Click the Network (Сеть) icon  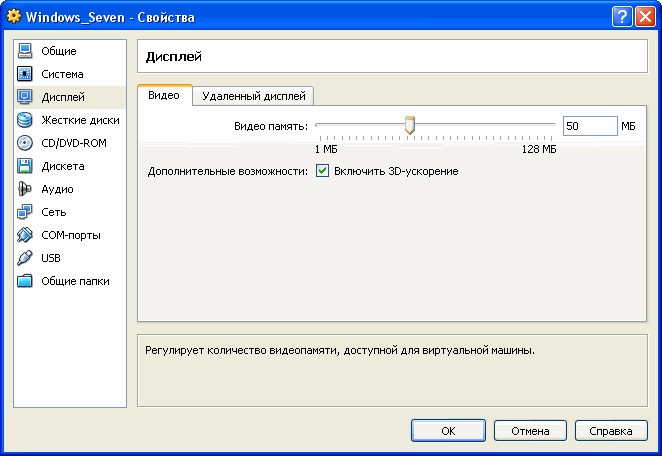coord(25,212)
